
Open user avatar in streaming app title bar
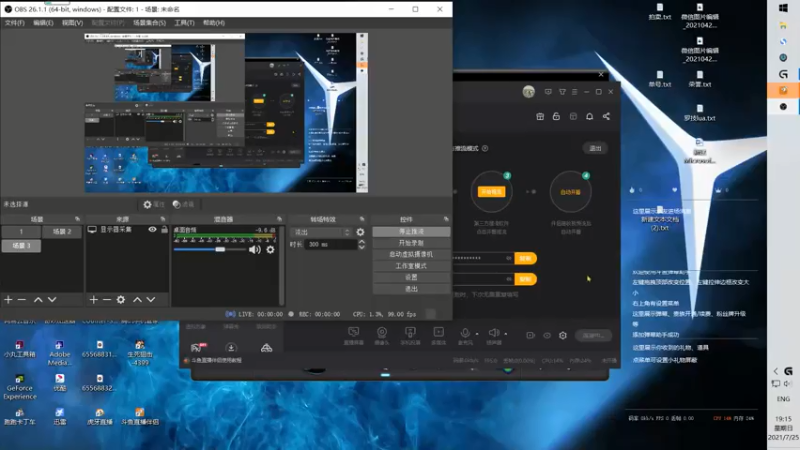click(x=529, y=92)
